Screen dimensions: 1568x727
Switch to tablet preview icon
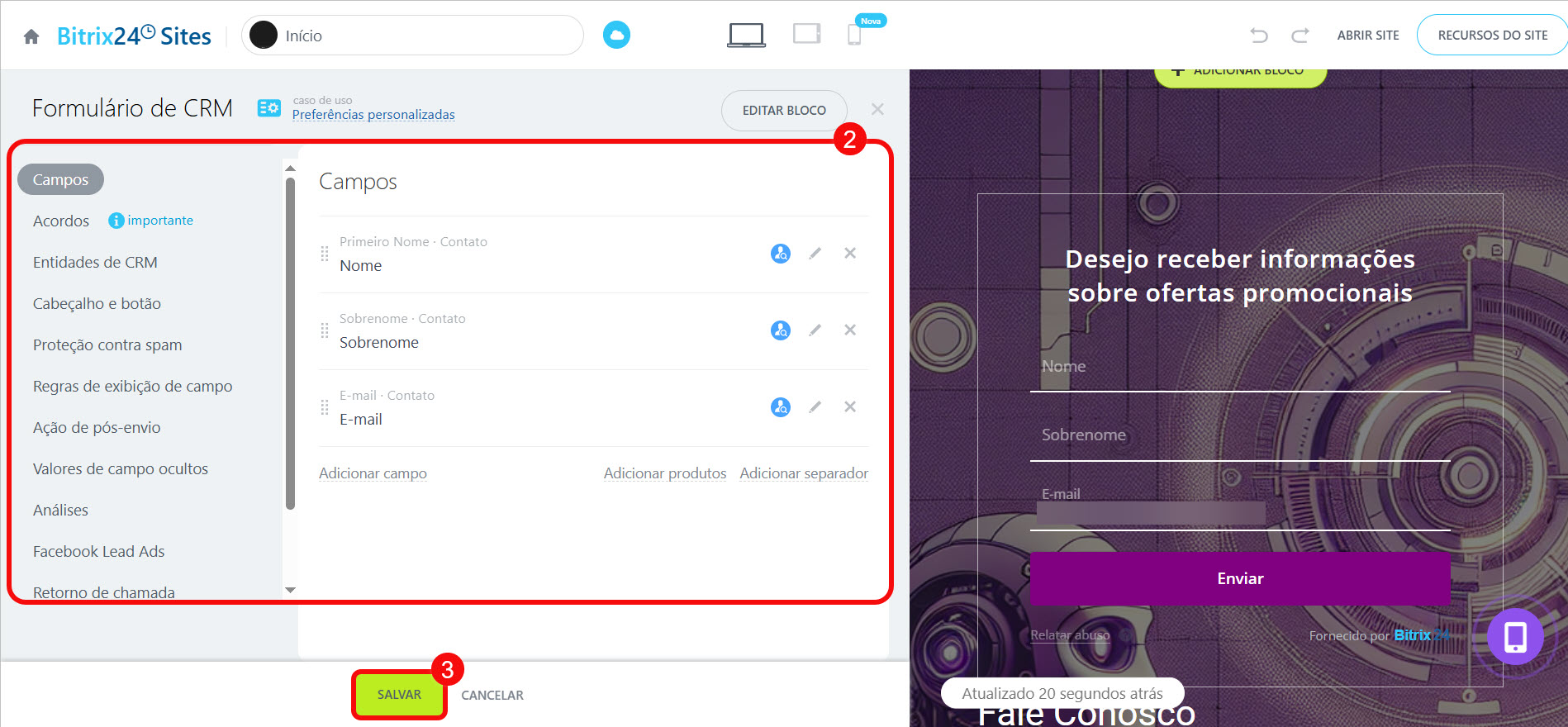click(x=806, y=35)
